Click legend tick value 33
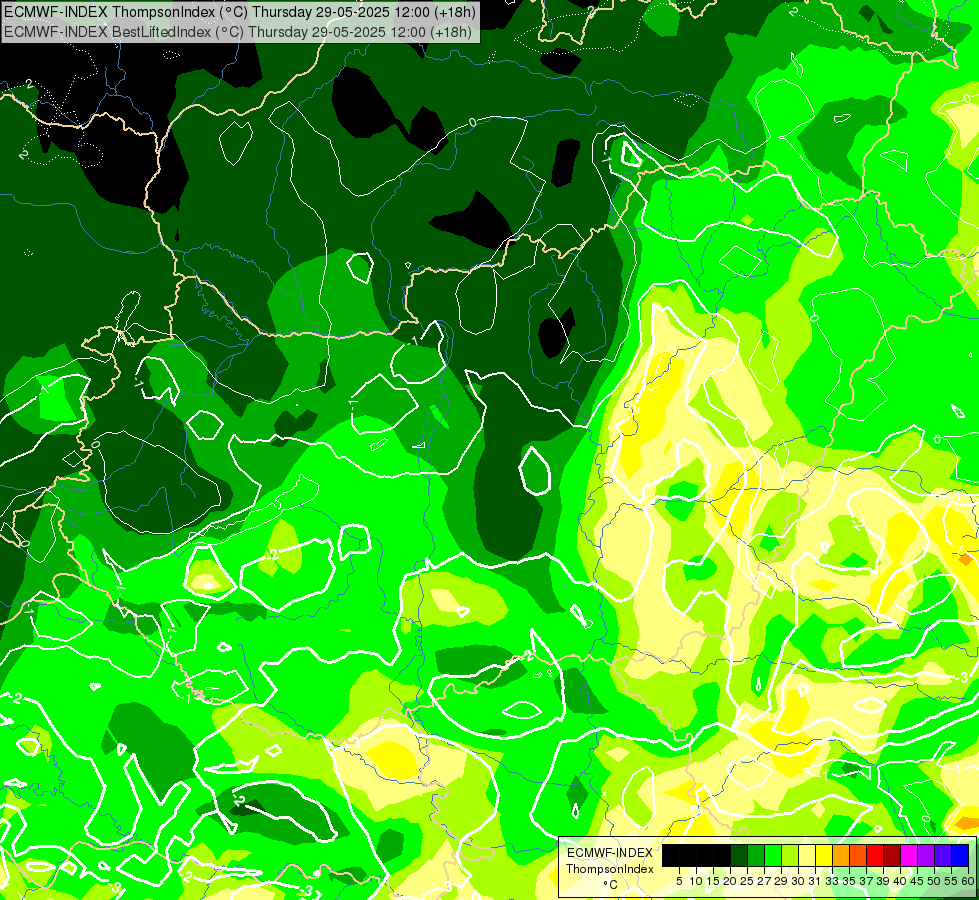Screen dimensions: 979x900 832,881
